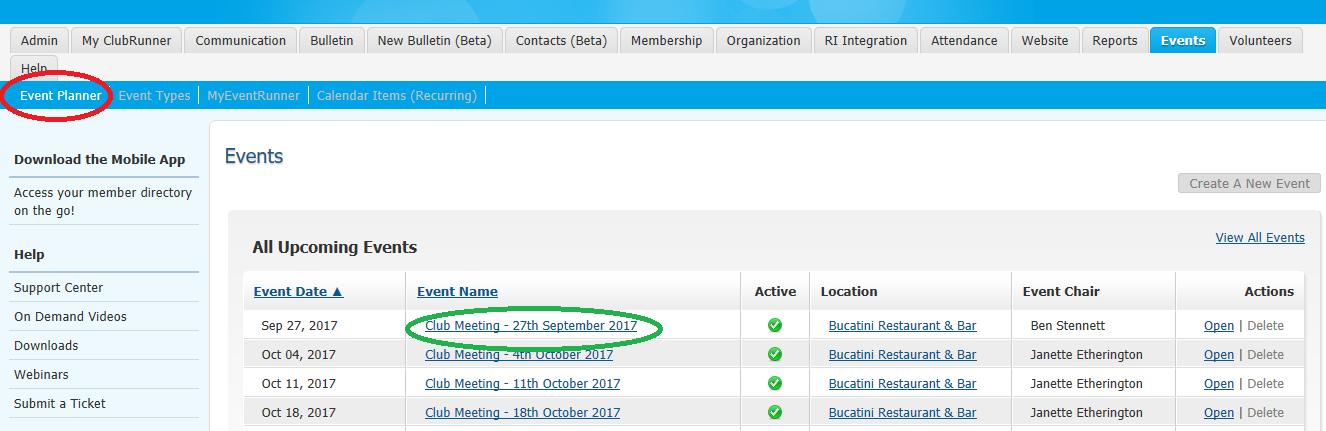Delete the Oct 11 club meeting

[1265, 384]
